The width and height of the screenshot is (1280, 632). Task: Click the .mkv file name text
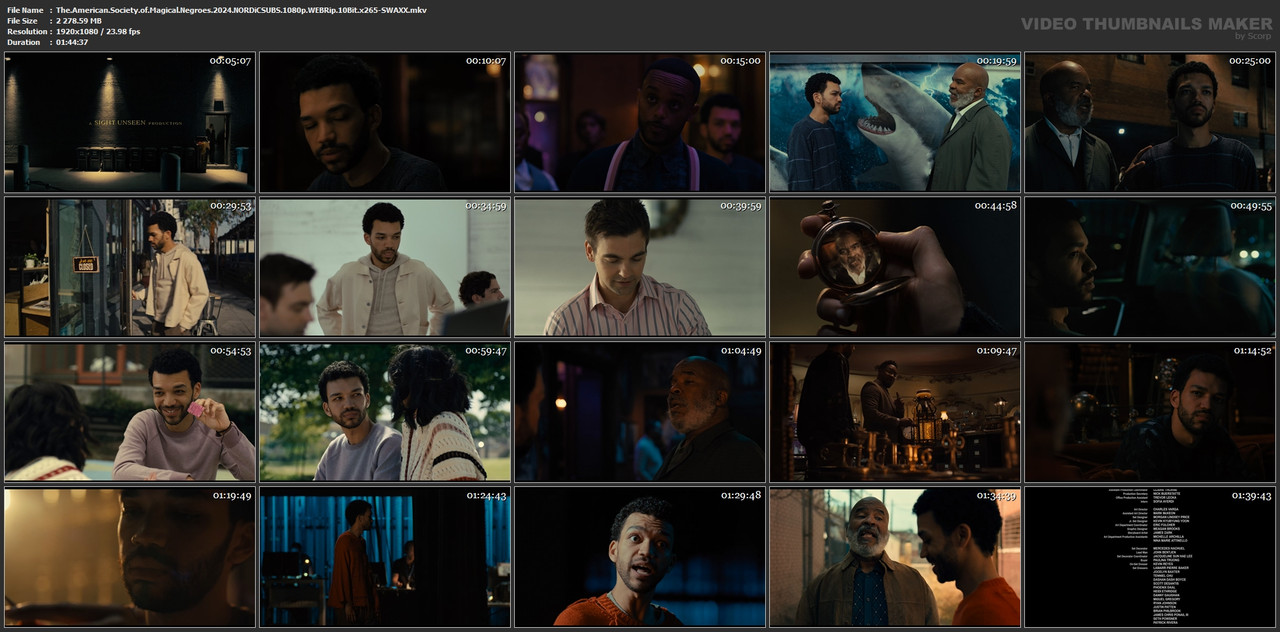tap(241, 10)
